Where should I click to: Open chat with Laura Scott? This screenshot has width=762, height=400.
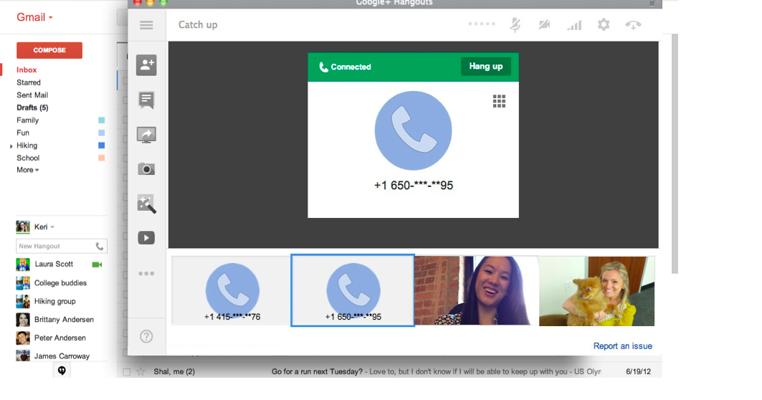pyautogui.click(x=53, y=264)
